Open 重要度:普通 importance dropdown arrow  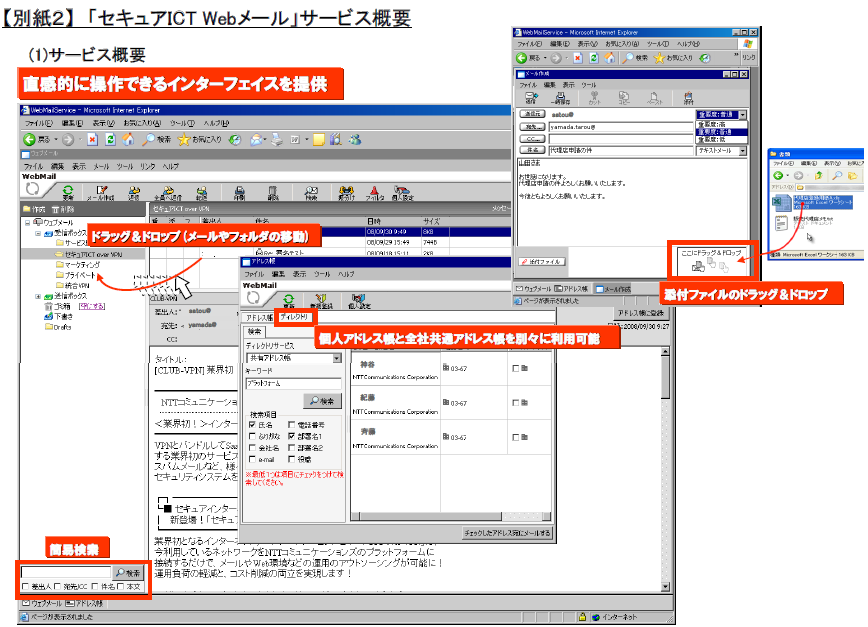742,115
